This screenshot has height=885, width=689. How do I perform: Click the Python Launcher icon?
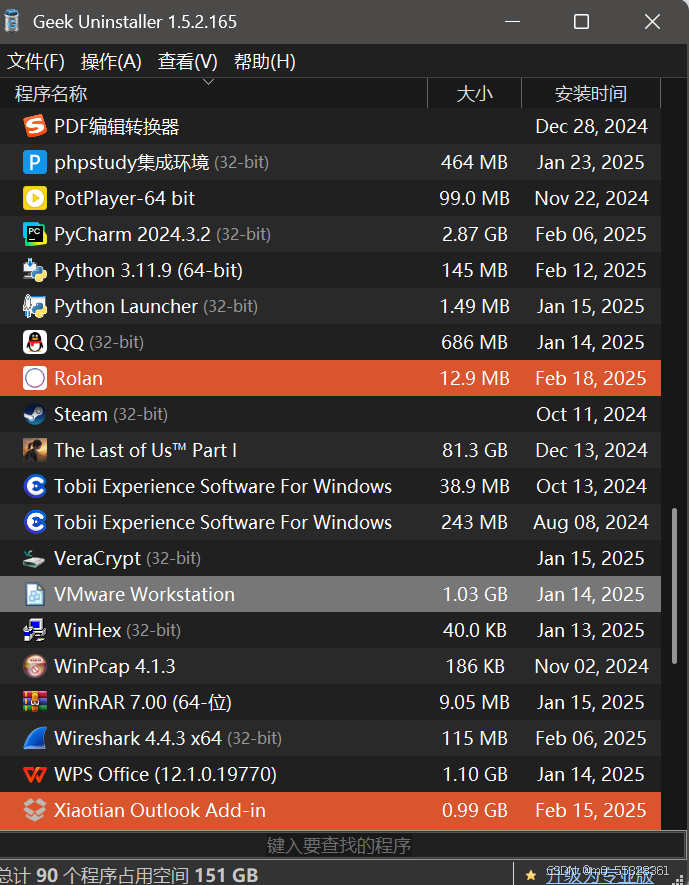pos(35,306)
